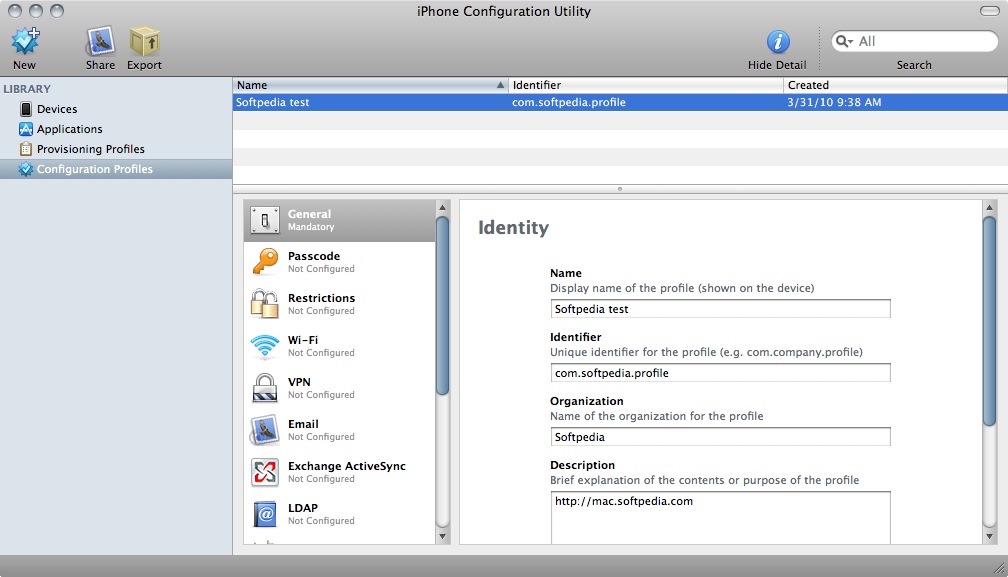Open the Restrictions payload section
Viewport: 1008px width, 577px height.
click(x=339, y=304)
